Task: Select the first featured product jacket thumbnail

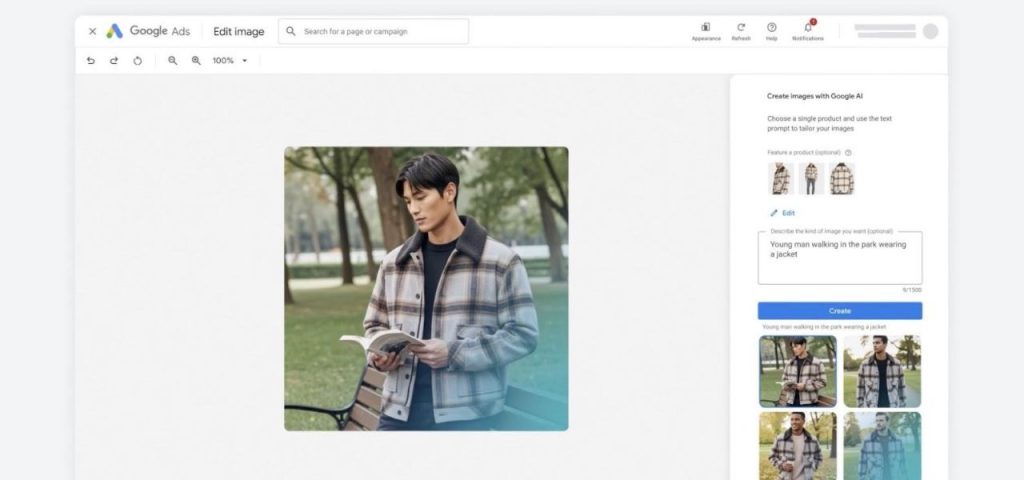Action: click(x=780, y=179)
